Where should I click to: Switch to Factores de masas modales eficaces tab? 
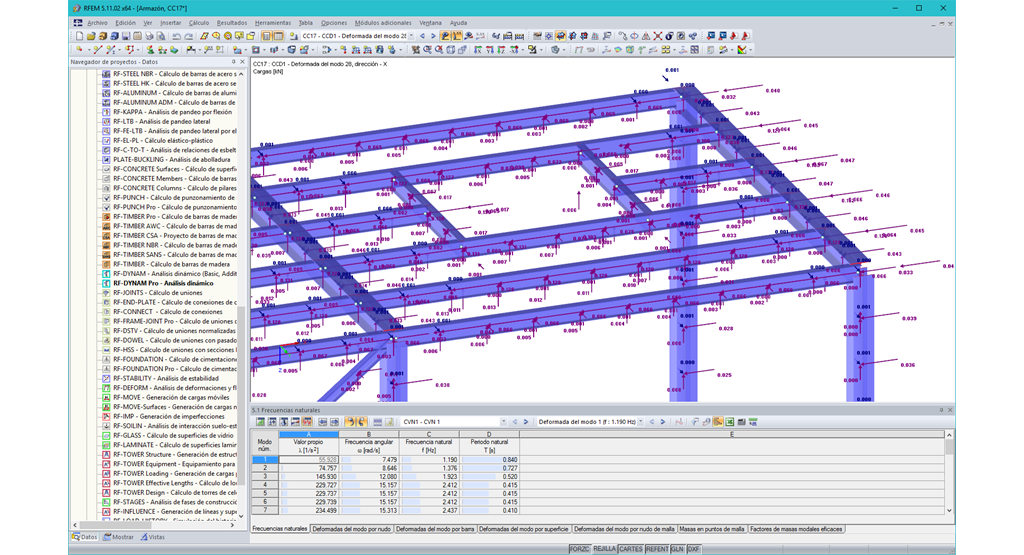coord(795,529)
